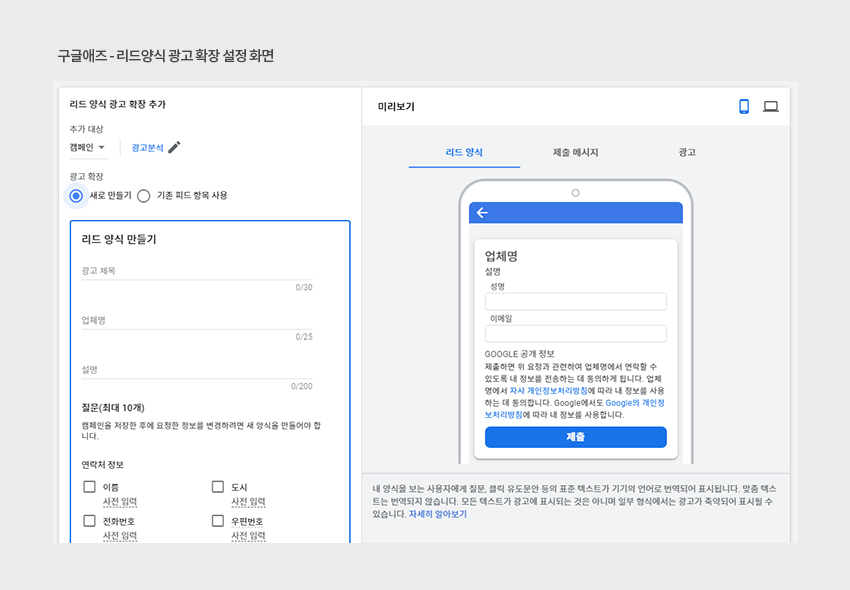Open the 리드 양식 preview tab
The width and height of the screenshot is (850, 590).
(464, 153)
